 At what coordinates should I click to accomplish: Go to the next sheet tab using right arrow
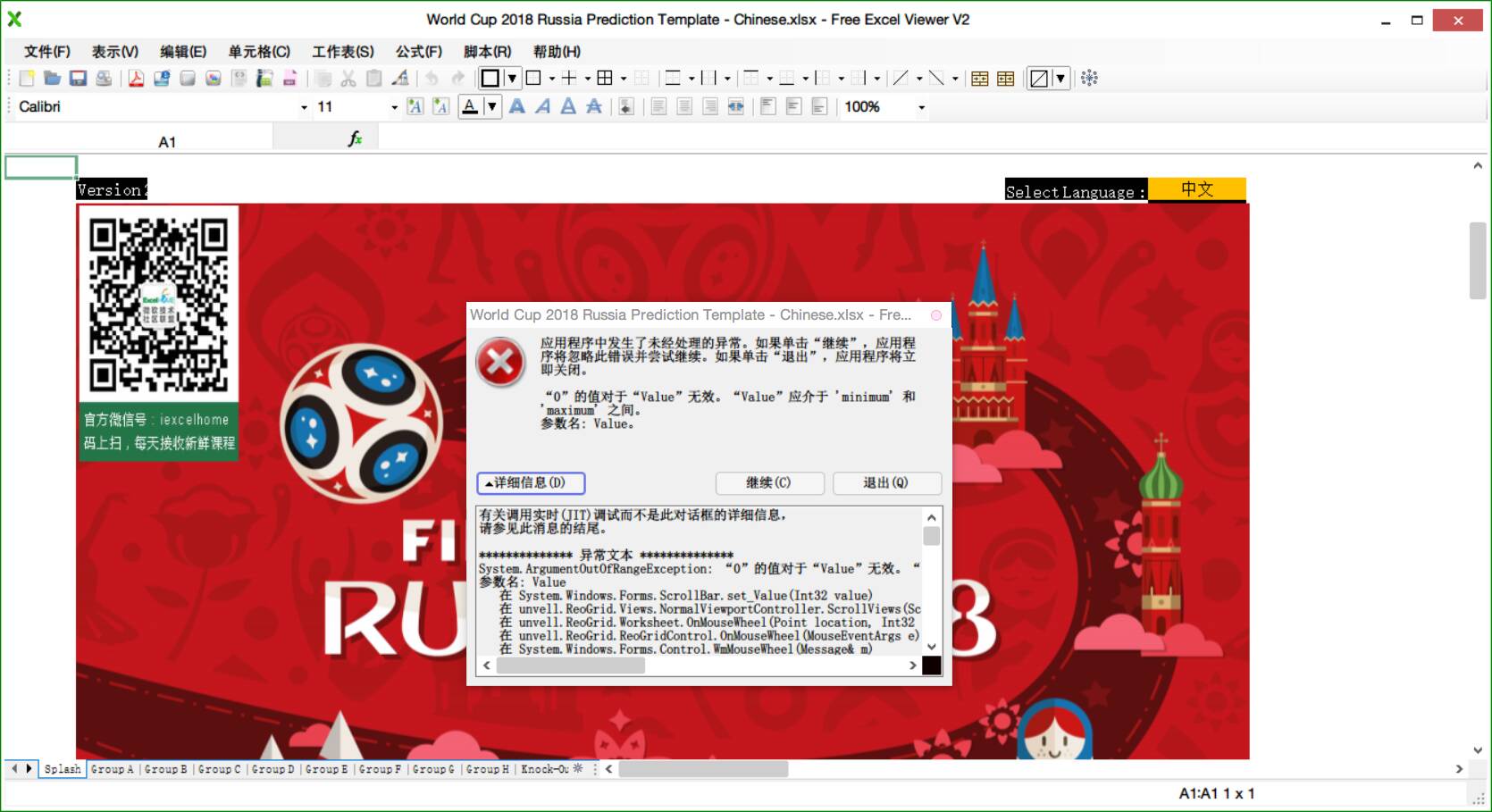pos(29,768)
